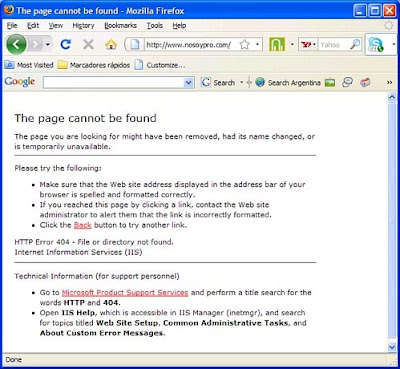
Task: Go to the Home page icon
Action: pos(111,44)
